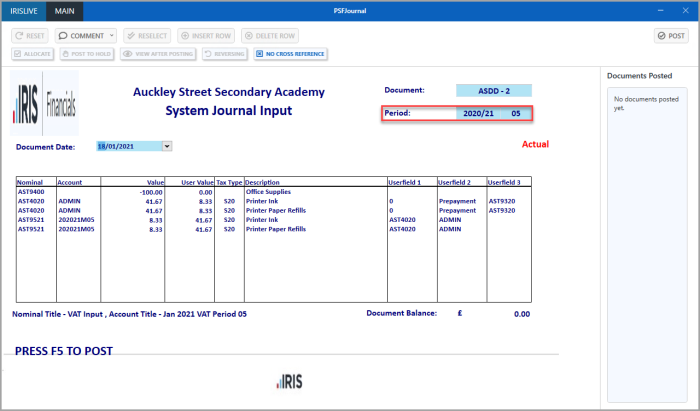Viewport: 700px width, 411px height.
Task: Click POST TO HOLD button
Action: [x=87, y=54]
